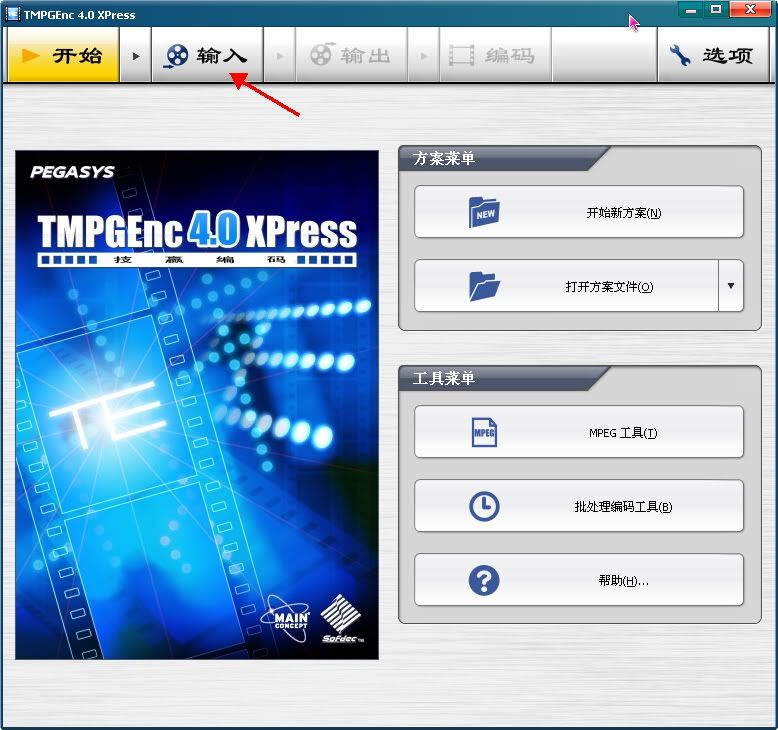
Task: Click the yellow 开始 (Start) tab
Action: point(63,55)
